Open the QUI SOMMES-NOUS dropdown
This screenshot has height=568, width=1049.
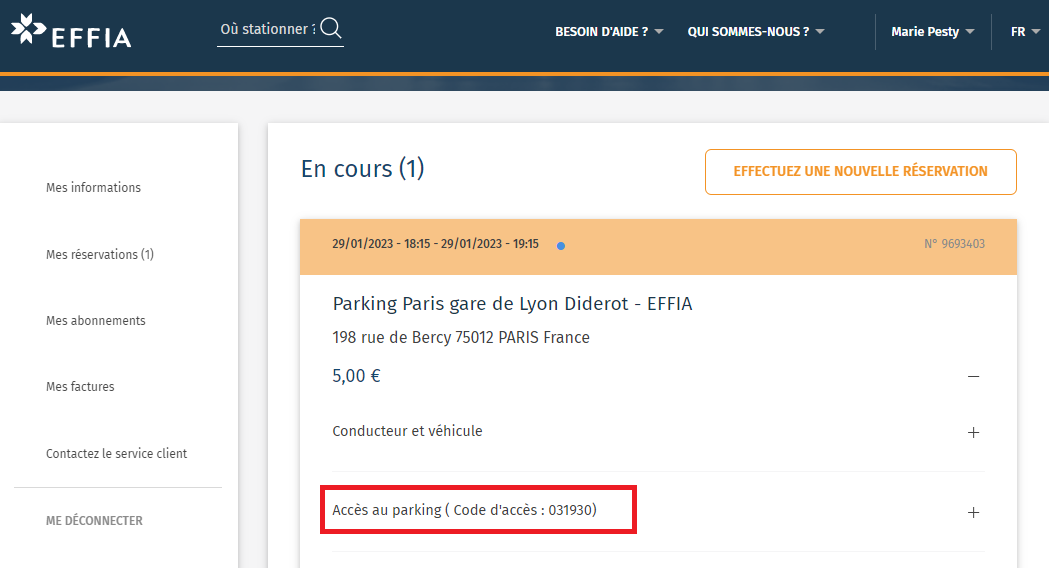coord(756,31)
